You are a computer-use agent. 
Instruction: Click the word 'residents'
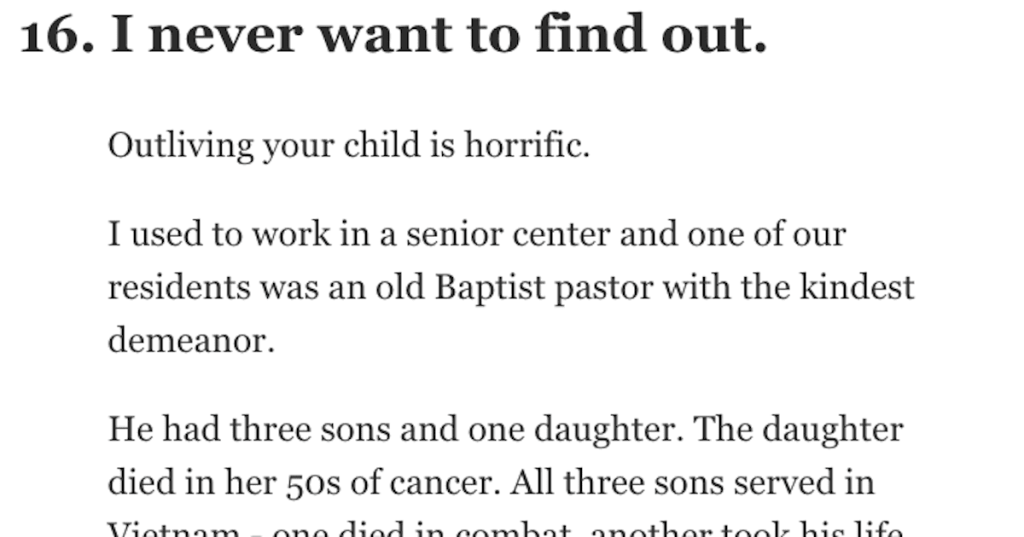coord(179,287)
